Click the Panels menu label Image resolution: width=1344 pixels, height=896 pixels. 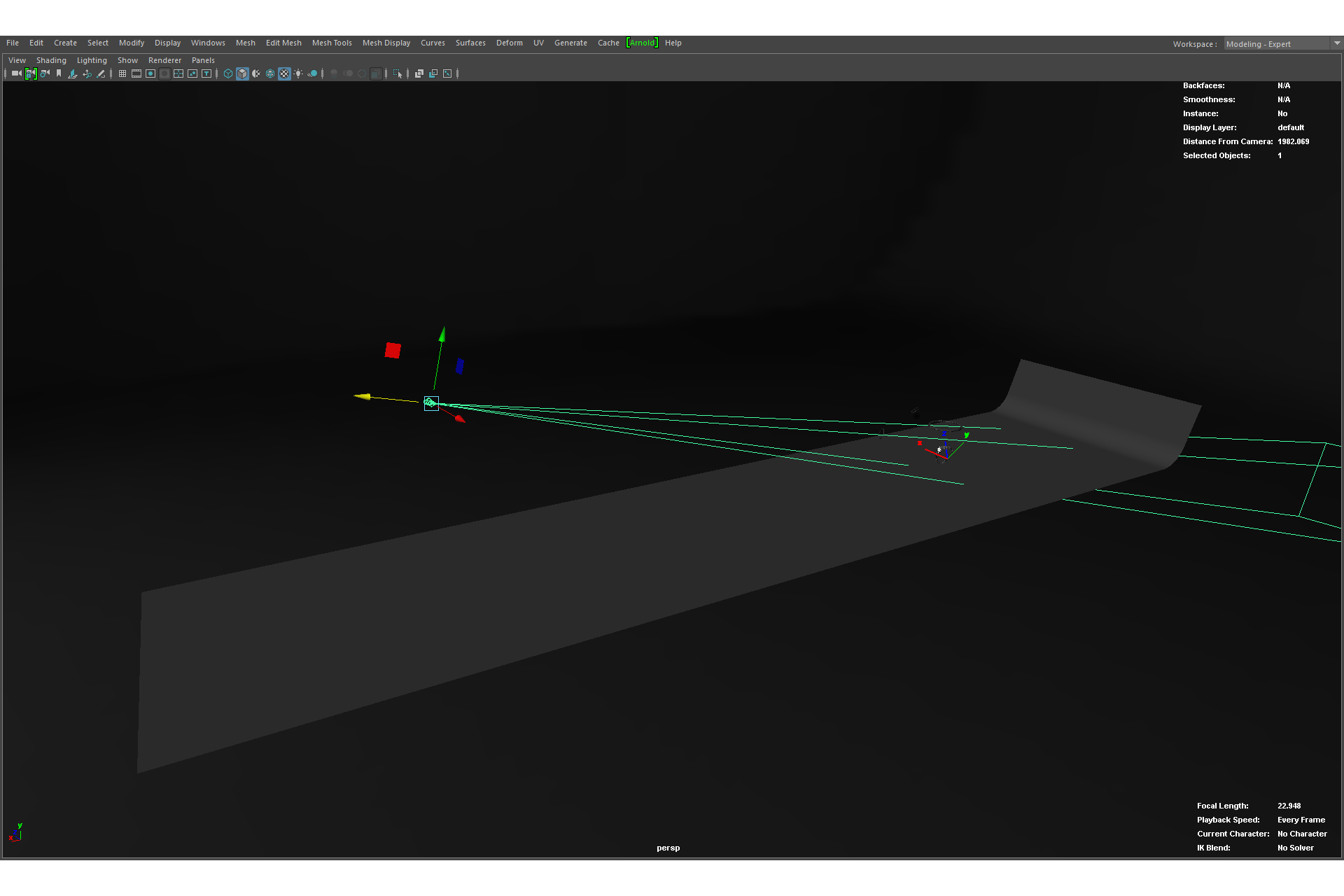203,60
